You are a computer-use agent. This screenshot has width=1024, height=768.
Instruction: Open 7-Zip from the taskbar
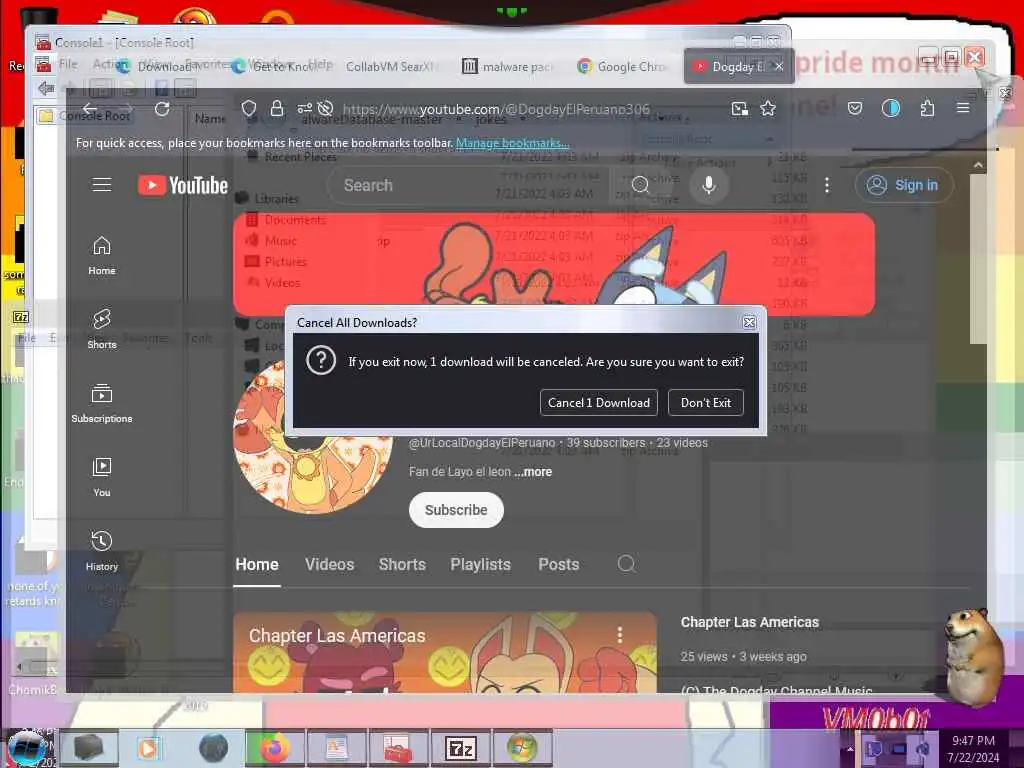tap(460, 748)
